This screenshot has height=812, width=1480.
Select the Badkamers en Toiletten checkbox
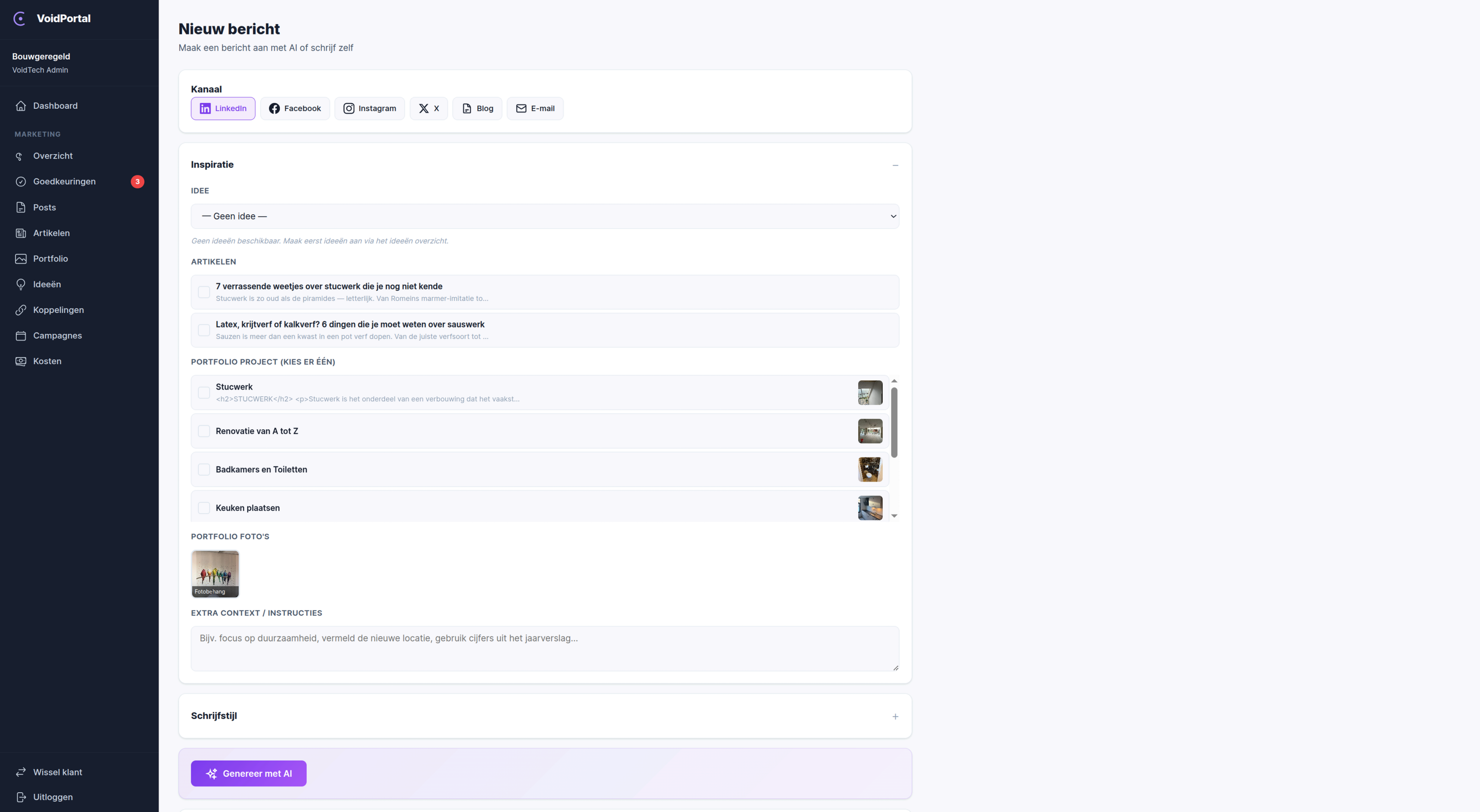(204, 470)
